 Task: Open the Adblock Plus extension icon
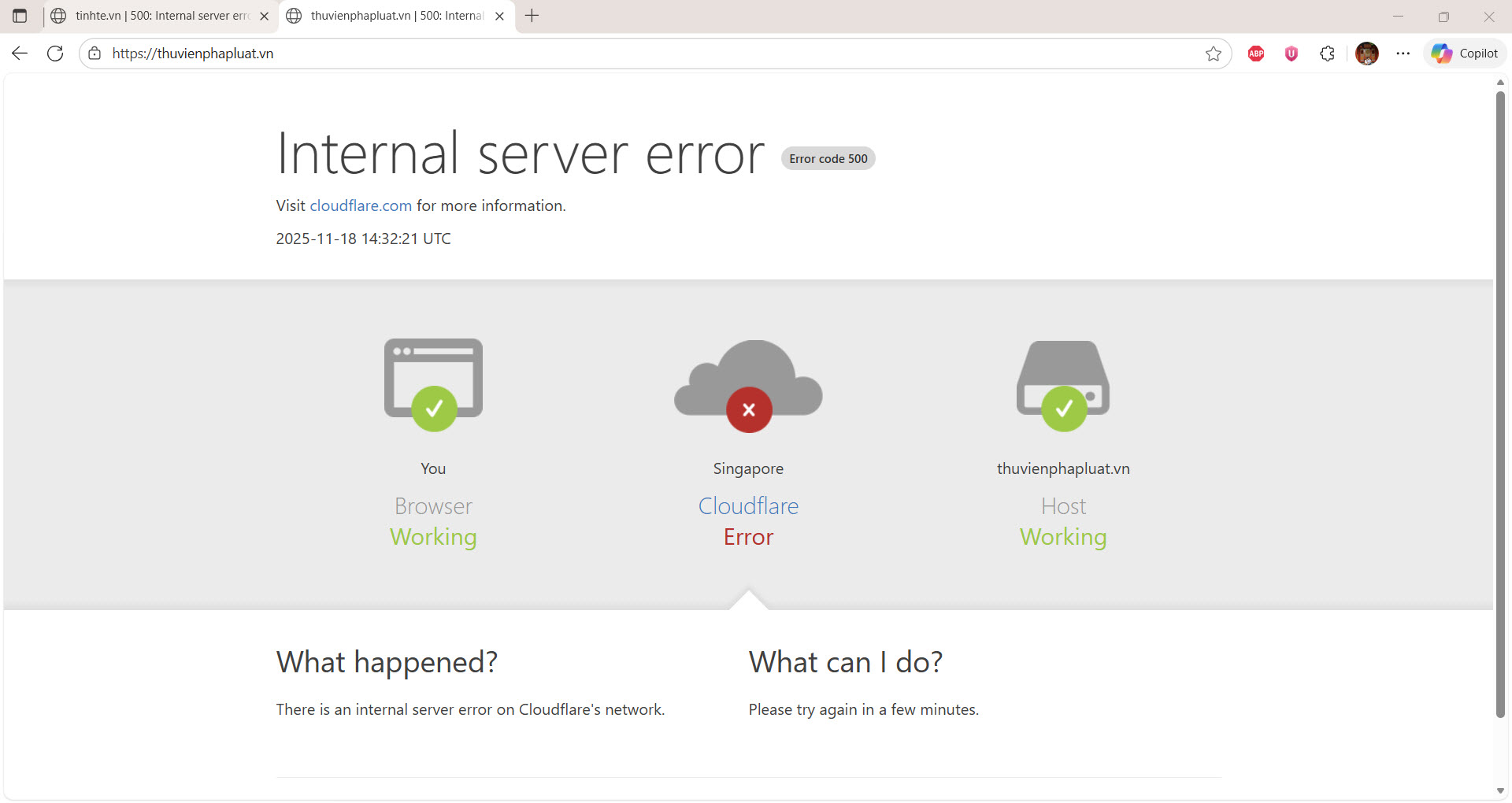pyautogui.click(x=1256, y=54)
